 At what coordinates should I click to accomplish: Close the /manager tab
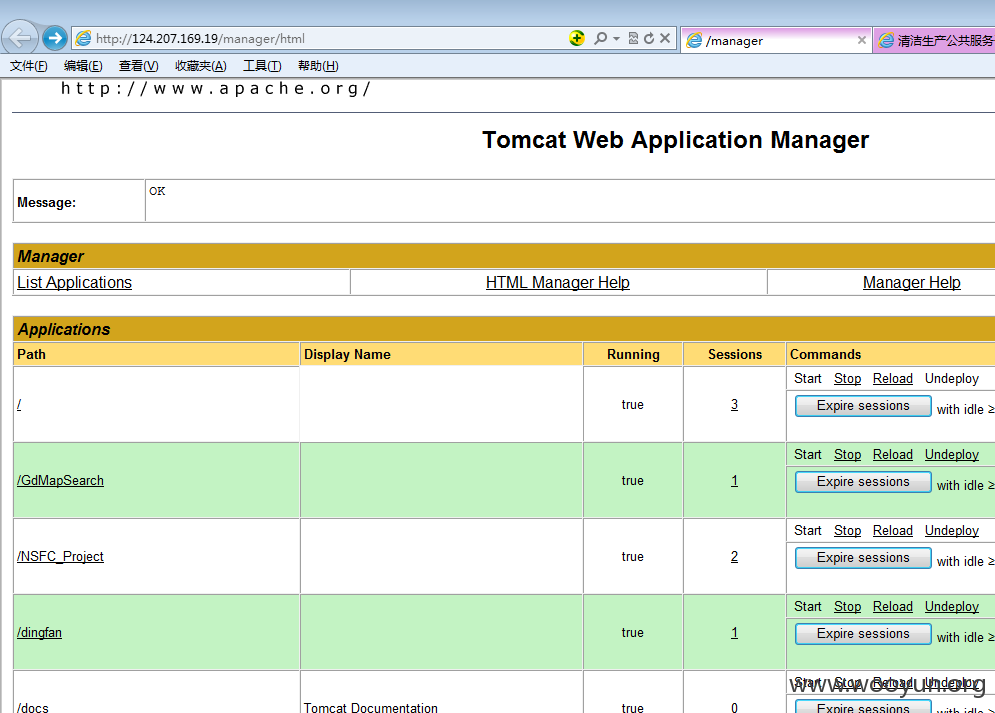point(861,40)
